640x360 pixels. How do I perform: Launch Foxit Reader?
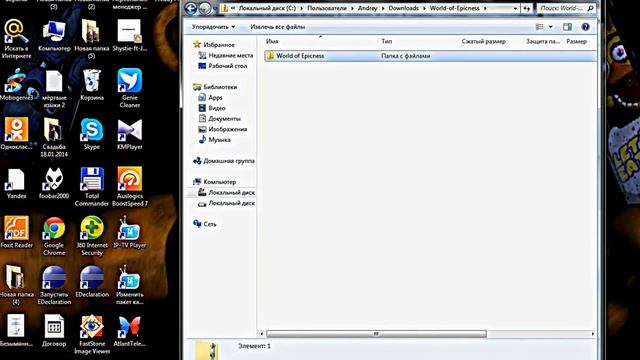pos(16,232)
